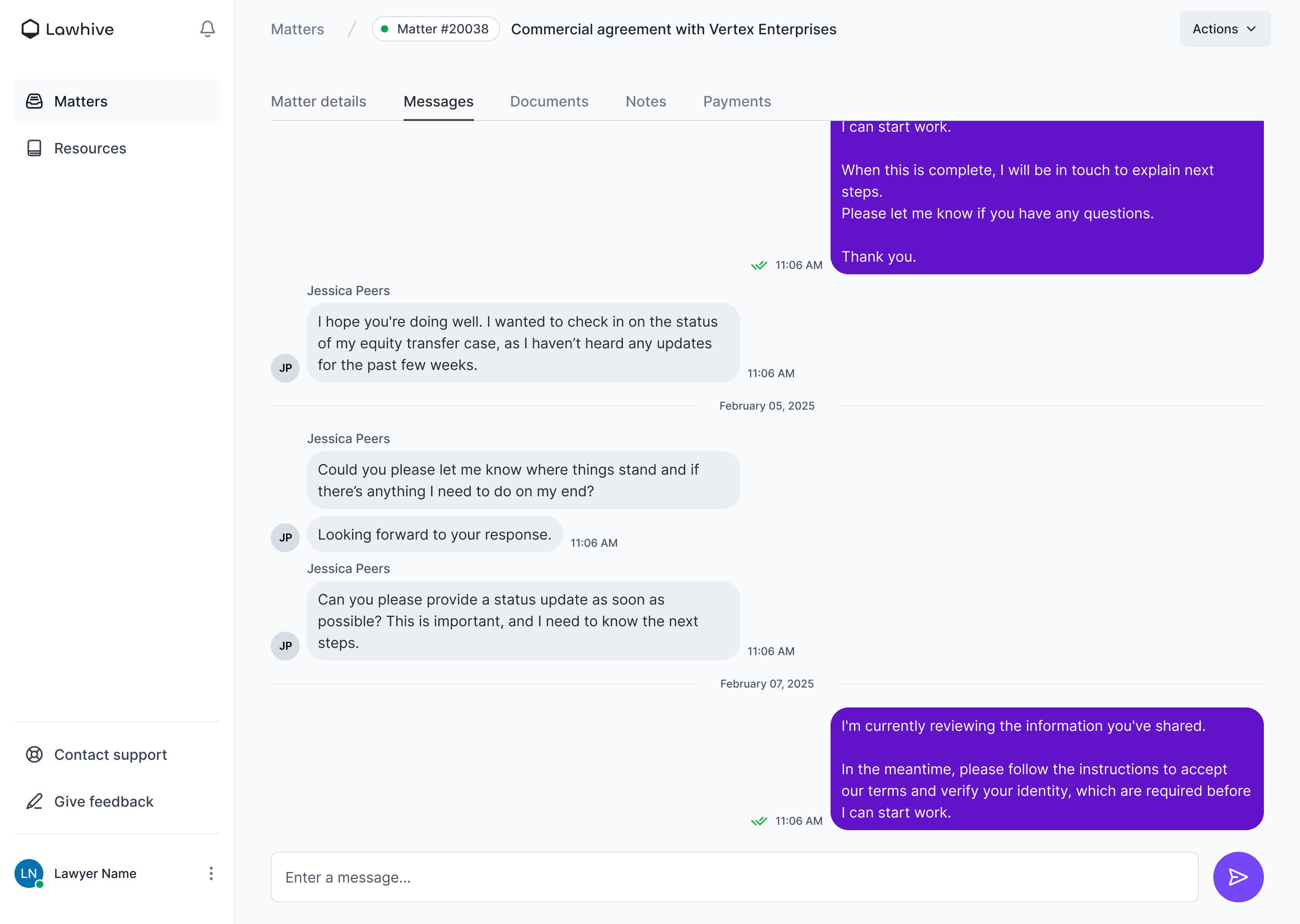Click the Lawhive logo

67,29
